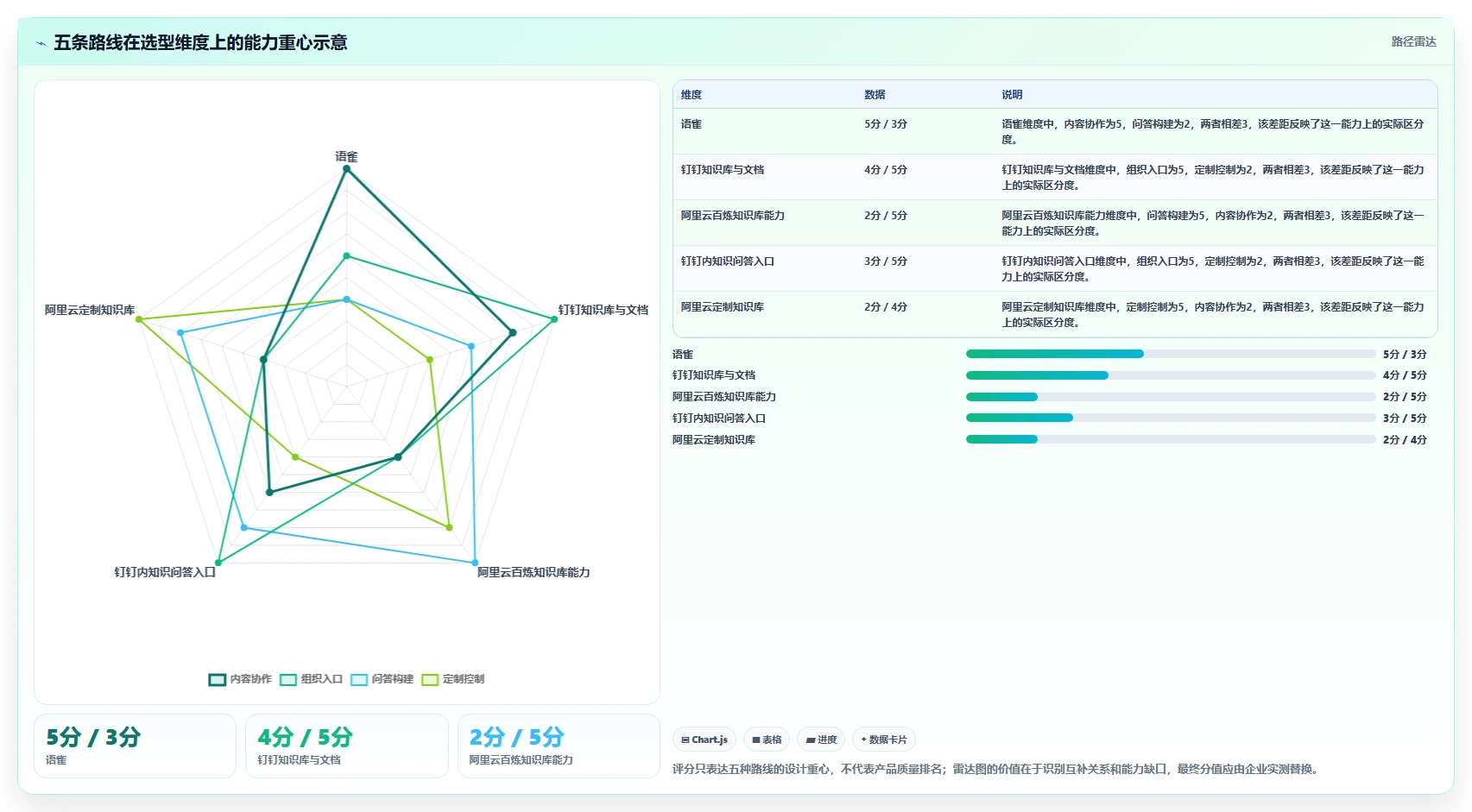The height and width of the screenshot is (812, 1472).
Task: Click the 路径雷达 label in header
Action: [1413, 41]
